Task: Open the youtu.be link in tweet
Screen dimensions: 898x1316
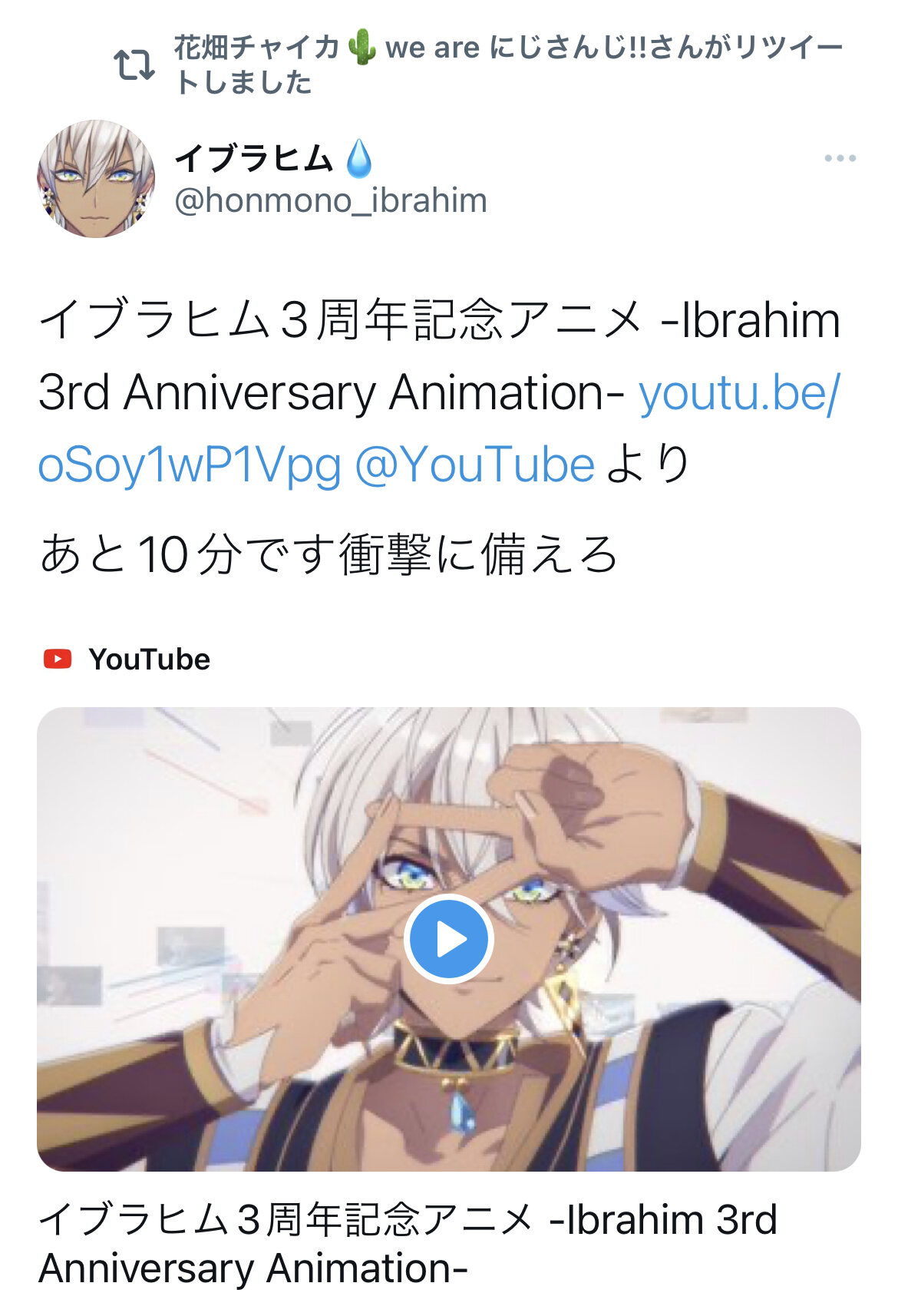Action: coord(740,392)
